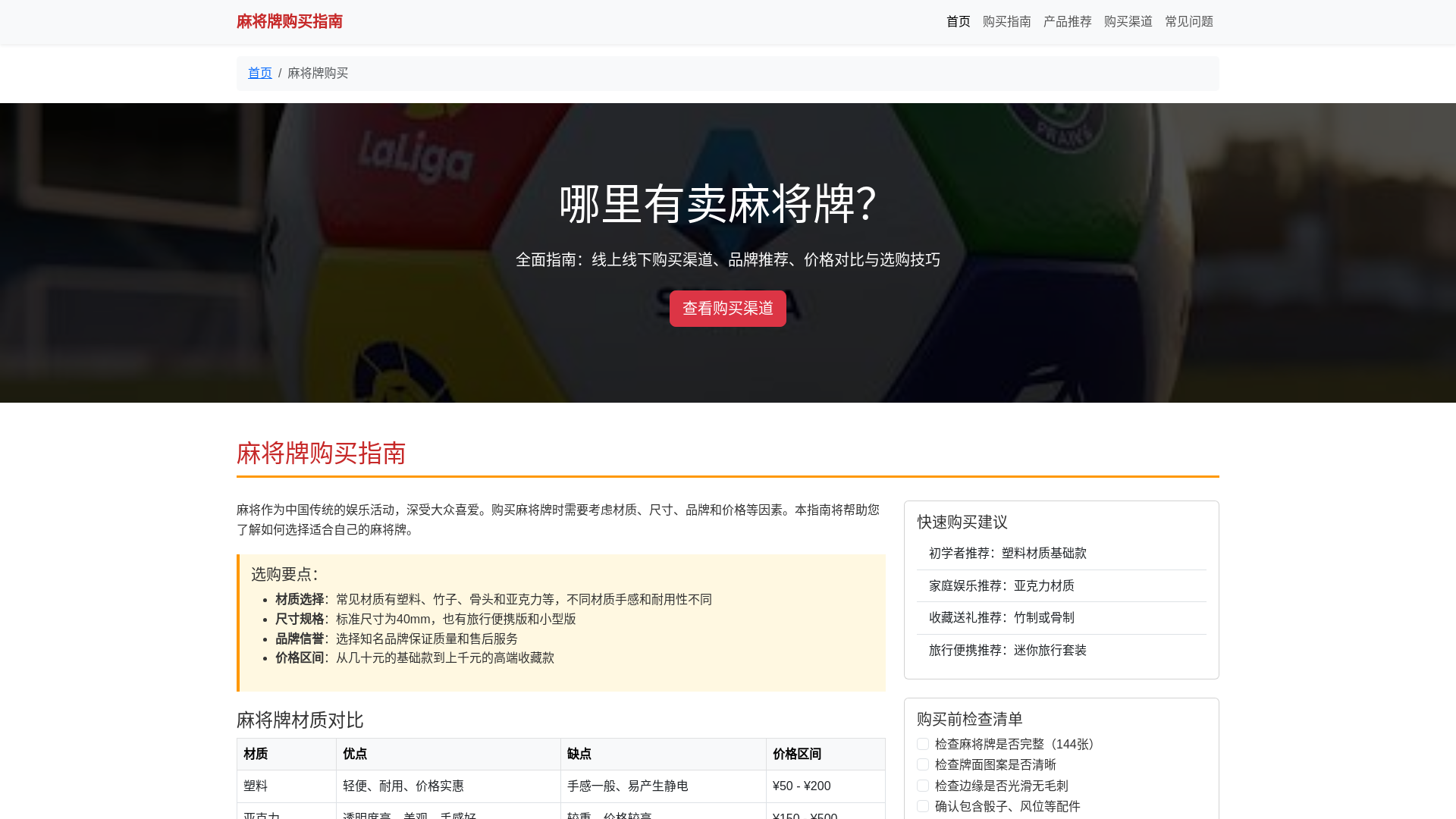Click the 麻将牌购买 breadcrumb text
The image size is (1456, 819).
pos(318,73)
